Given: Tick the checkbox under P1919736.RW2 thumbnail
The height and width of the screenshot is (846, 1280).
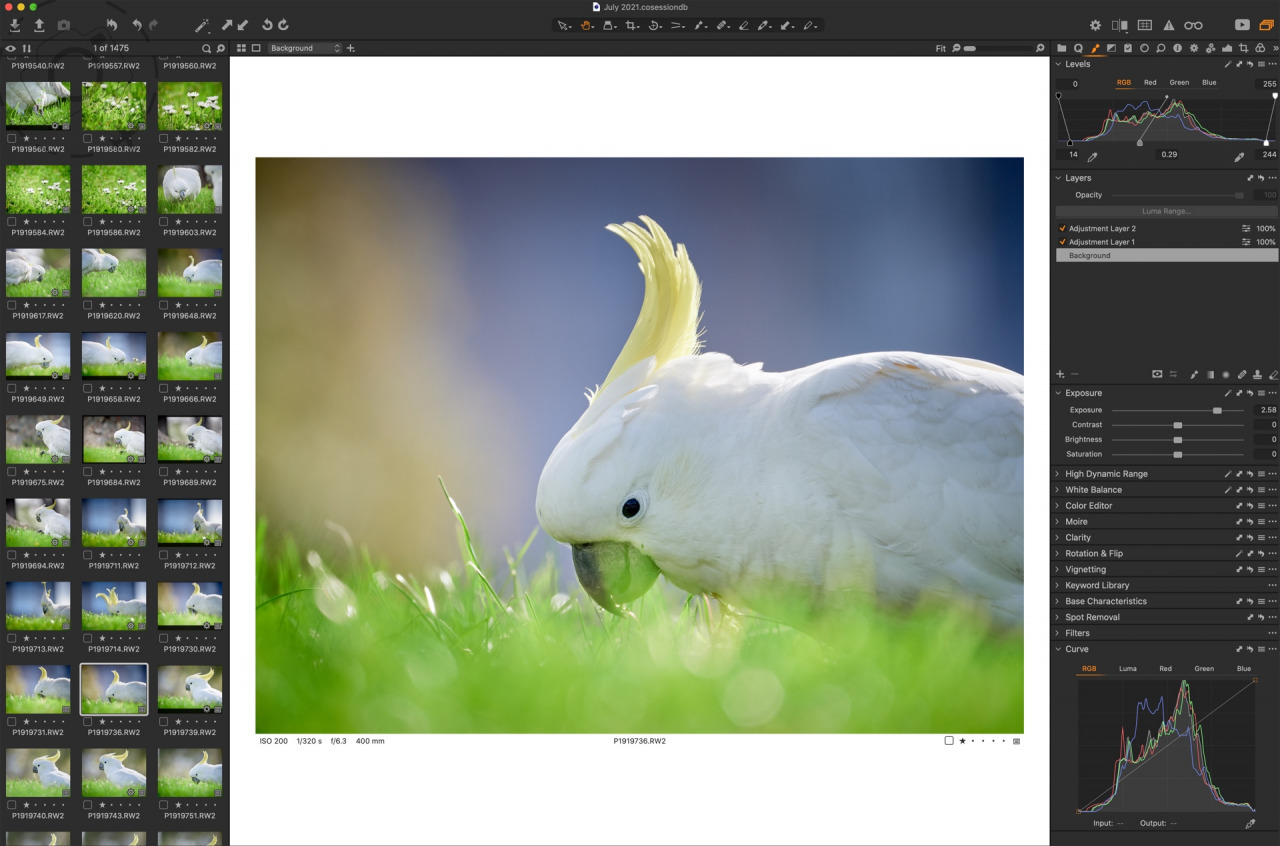Looking at the screenshot, I should click(88, 721).
